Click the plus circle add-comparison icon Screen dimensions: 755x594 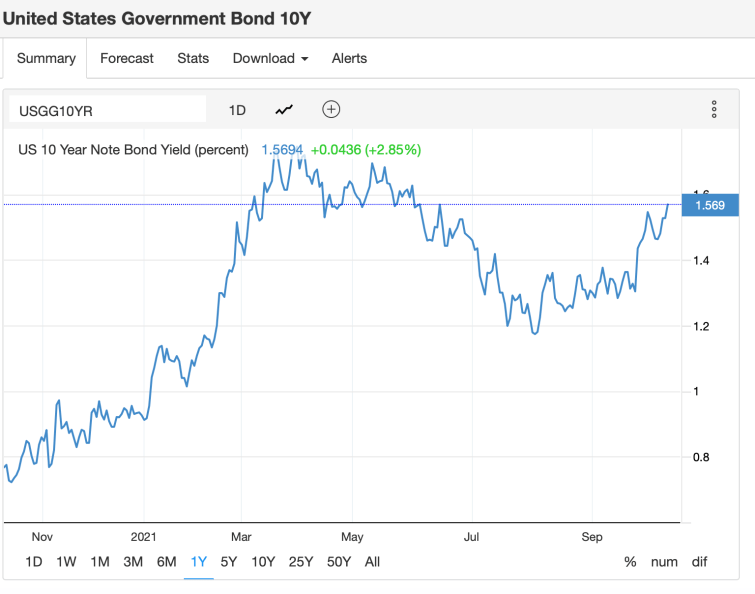[331, 110]
